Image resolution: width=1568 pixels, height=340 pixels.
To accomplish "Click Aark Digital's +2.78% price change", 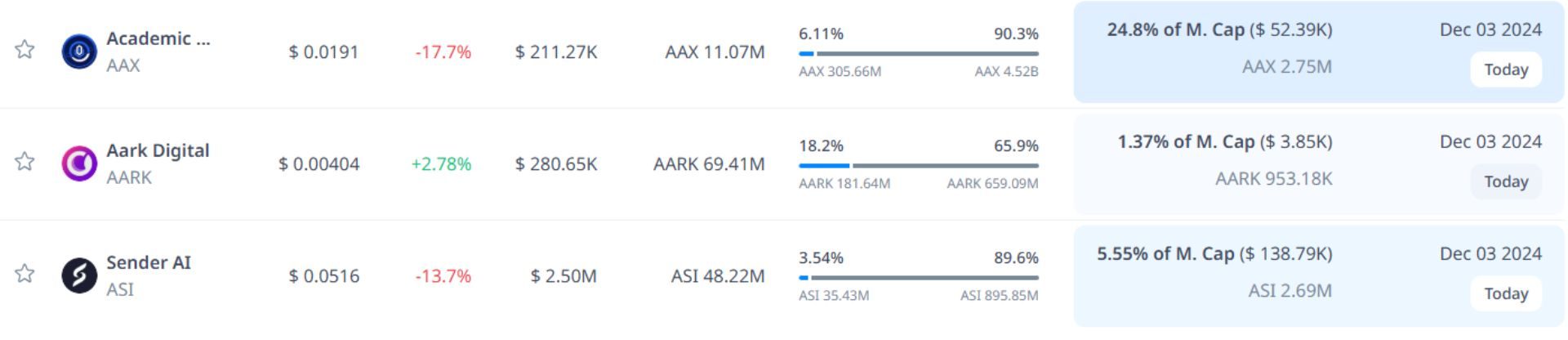I will click(441, 164).
